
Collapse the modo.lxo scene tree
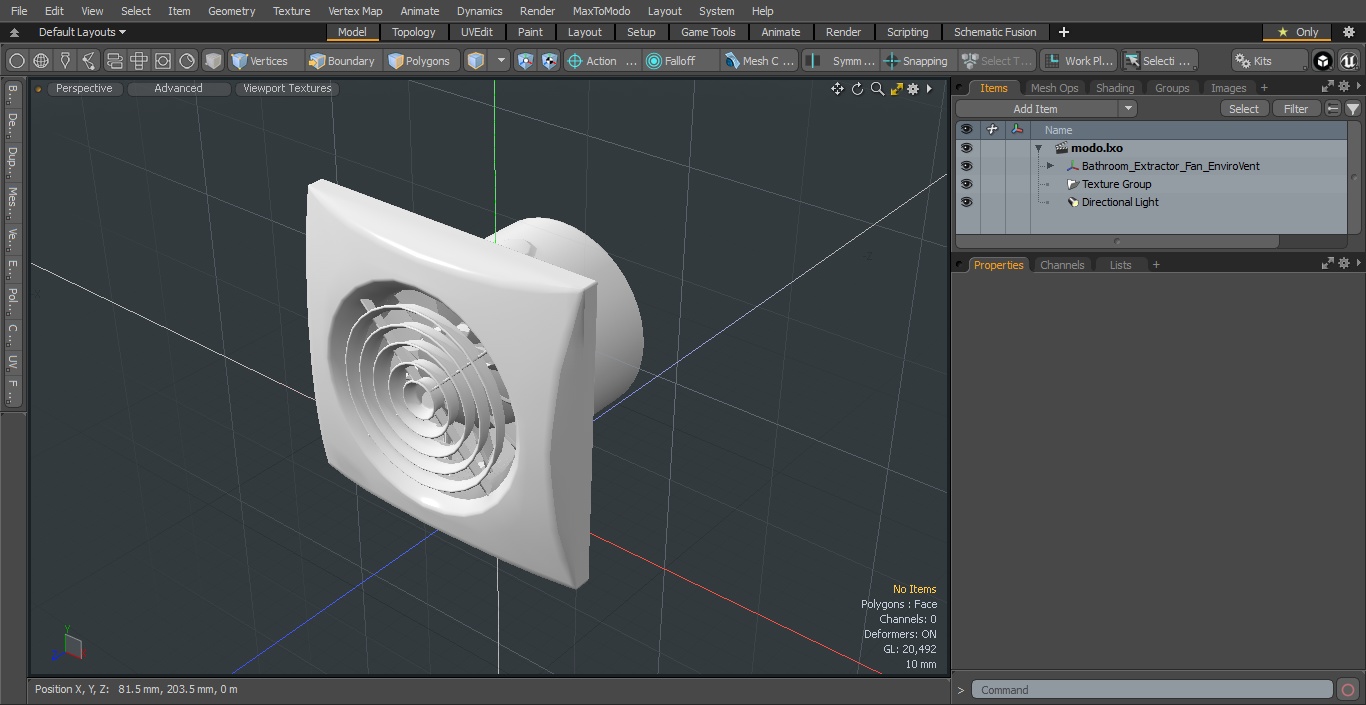pyautogui.click(x=1038, y=148)
